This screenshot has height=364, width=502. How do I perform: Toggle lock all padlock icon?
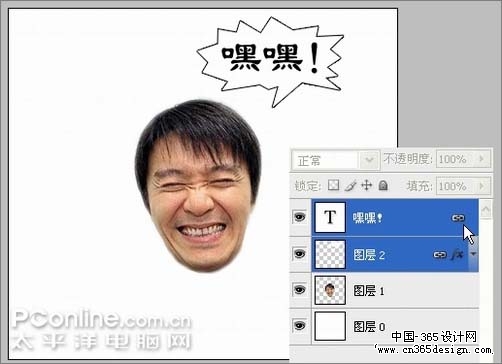pyautogui.click(x=383, y=185)
